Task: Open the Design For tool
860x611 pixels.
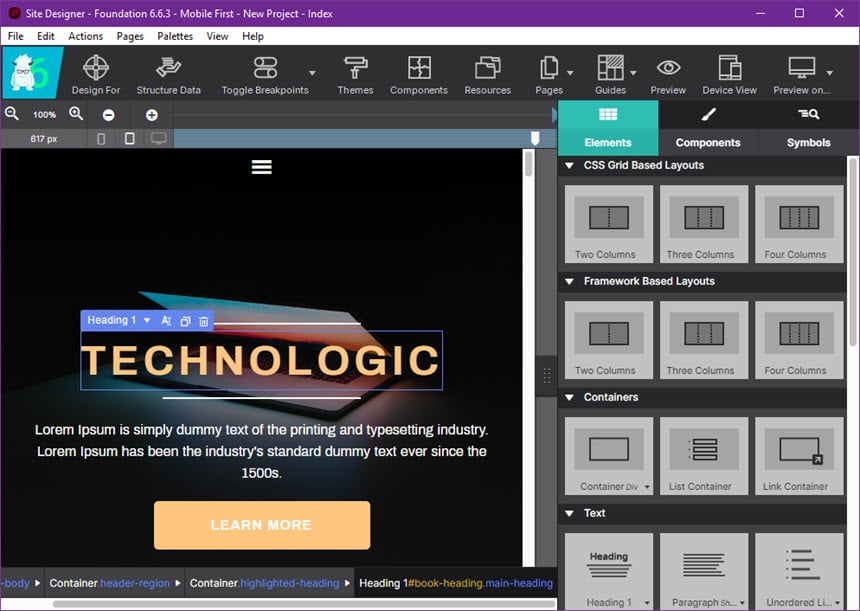Action: coord(95,74)
